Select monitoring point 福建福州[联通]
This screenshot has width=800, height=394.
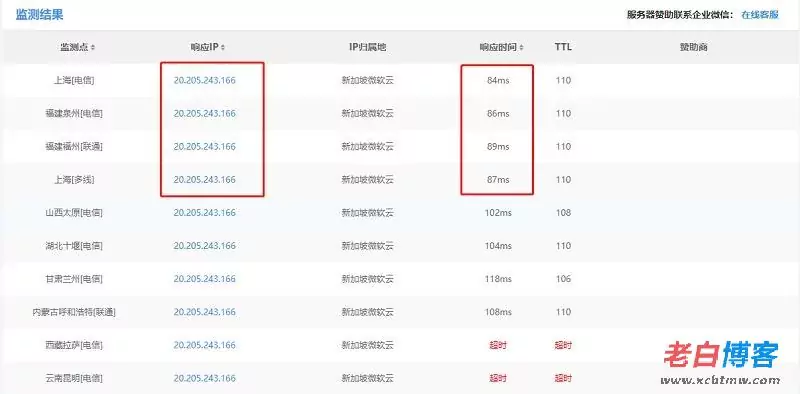pos(74,146)
